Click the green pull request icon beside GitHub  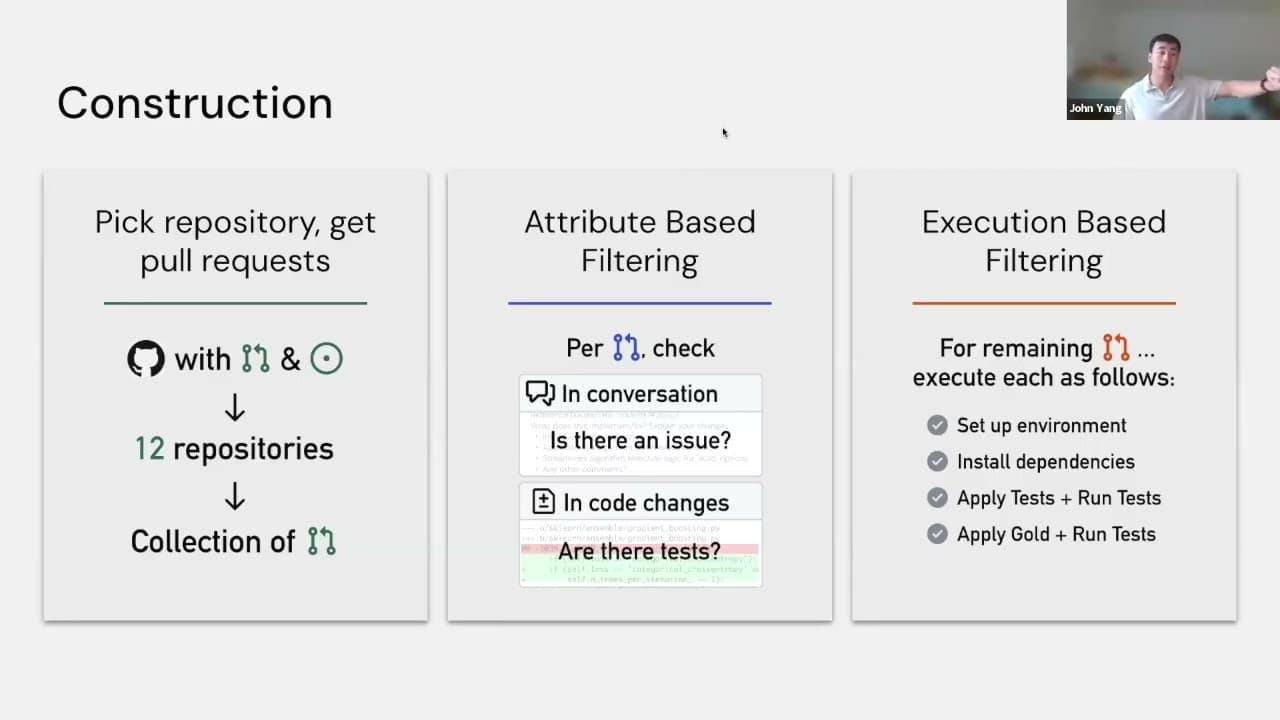tap(256, 359)
